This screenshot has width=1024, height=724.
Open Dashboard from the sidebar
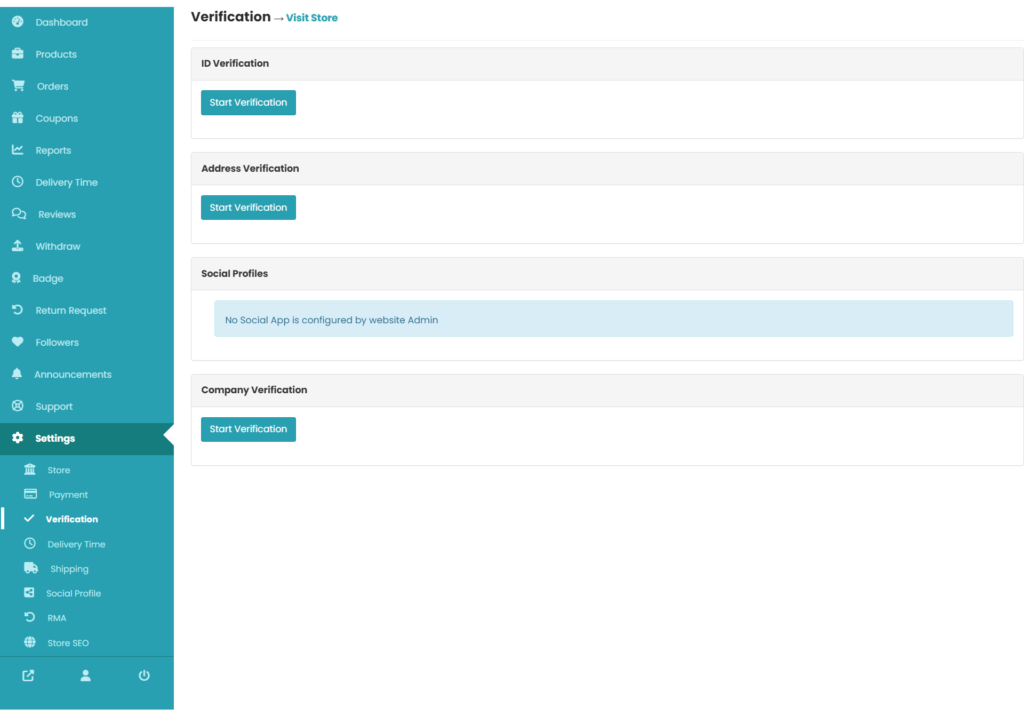pyautogui.click(x=87, y=22)
